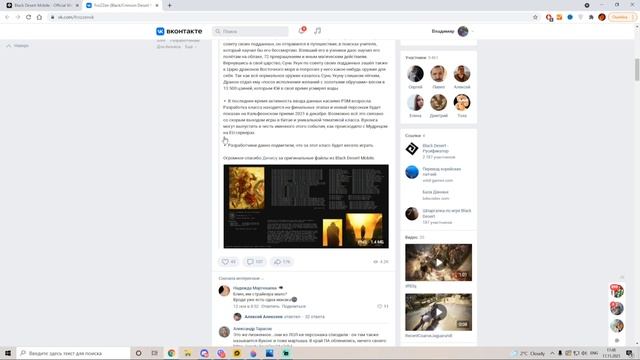Click 'Поделиться' under the first comment

click(x=293, y=306)
